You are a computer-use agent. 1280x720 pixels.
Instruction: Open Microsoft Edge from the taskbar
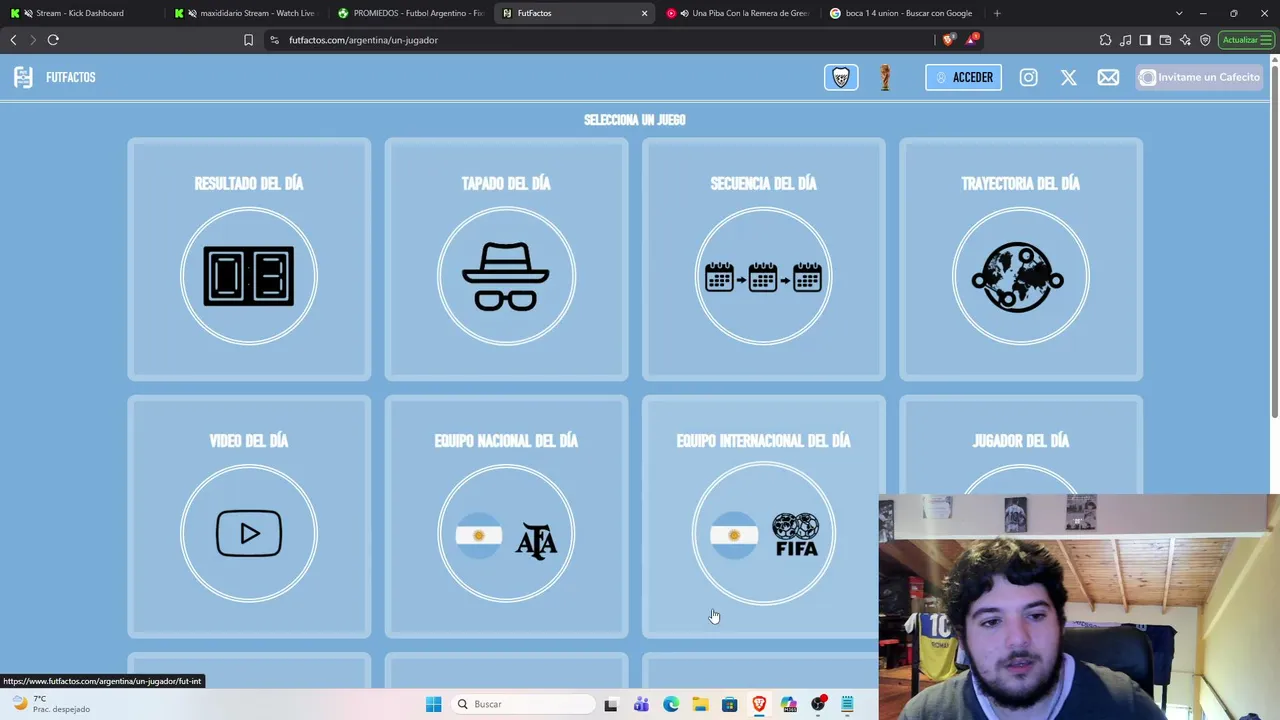pos(671,704)
